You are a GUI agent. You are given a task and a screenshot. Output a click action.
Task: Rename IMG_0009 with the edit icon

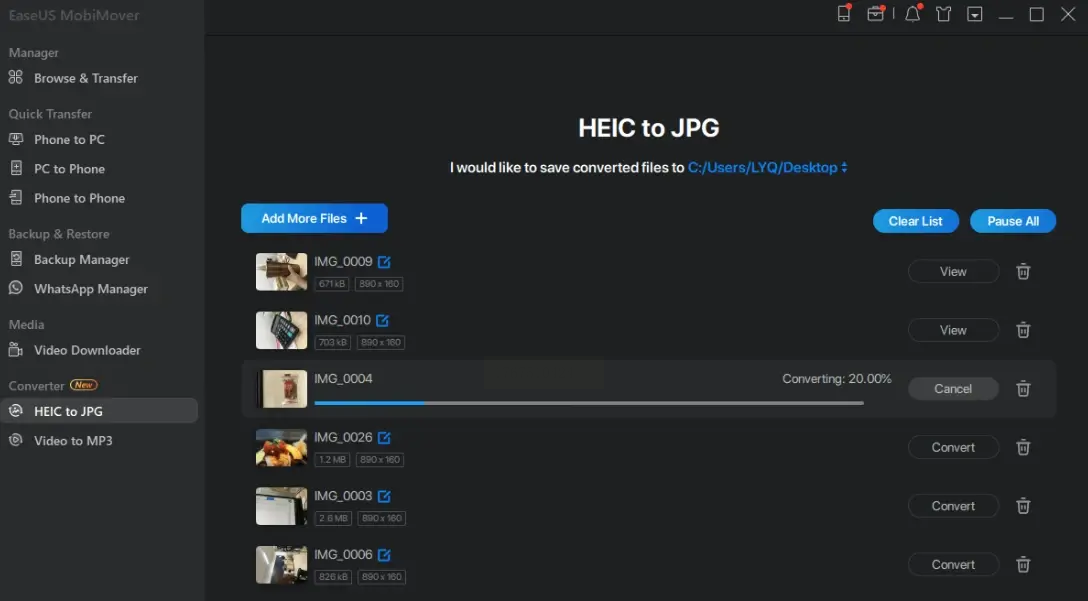coord(384,262)
